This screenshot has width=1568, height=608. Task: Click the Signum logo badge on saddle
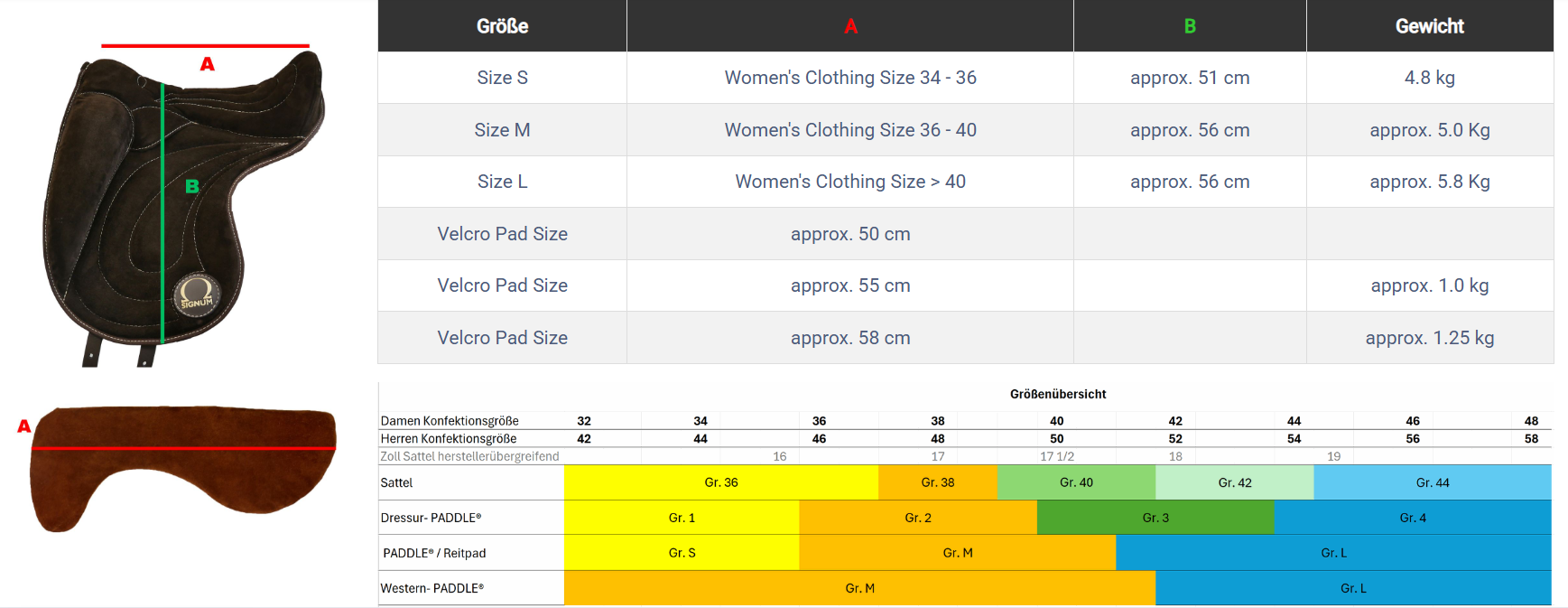(x=196, y=295)
